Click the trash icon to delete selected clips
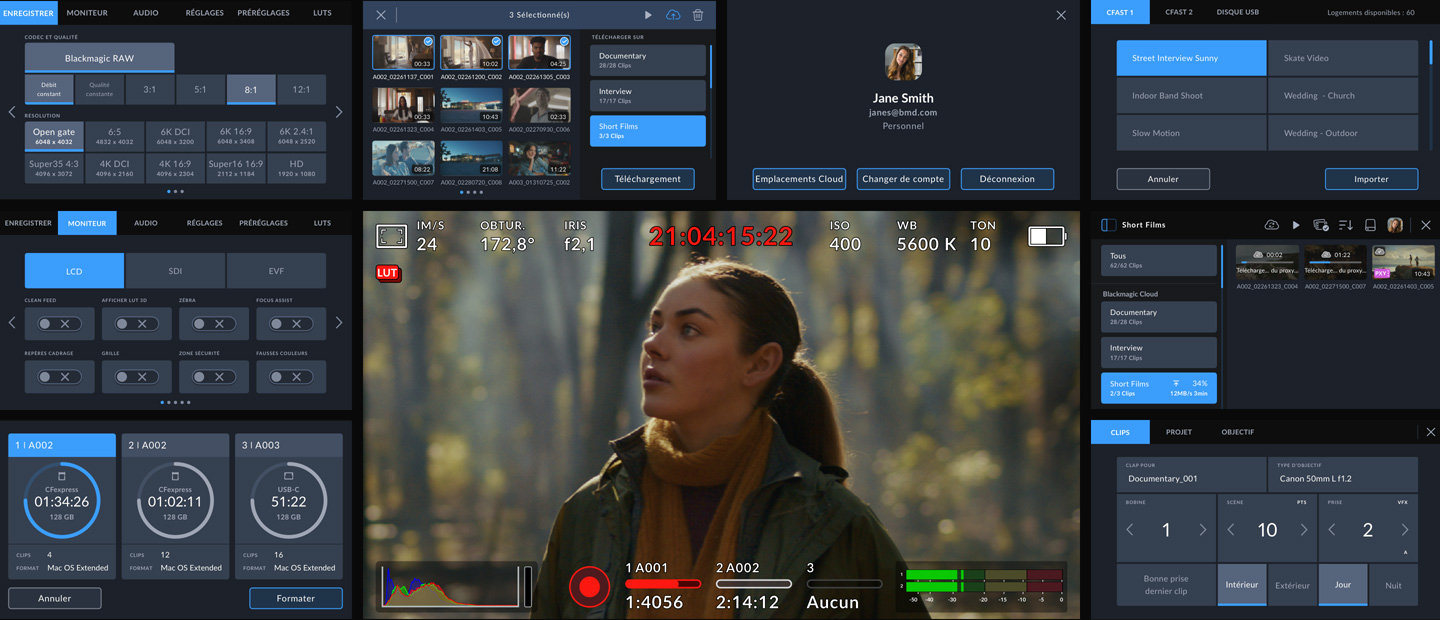This screenshot has height=620, width=1440. tap(698, 15)
